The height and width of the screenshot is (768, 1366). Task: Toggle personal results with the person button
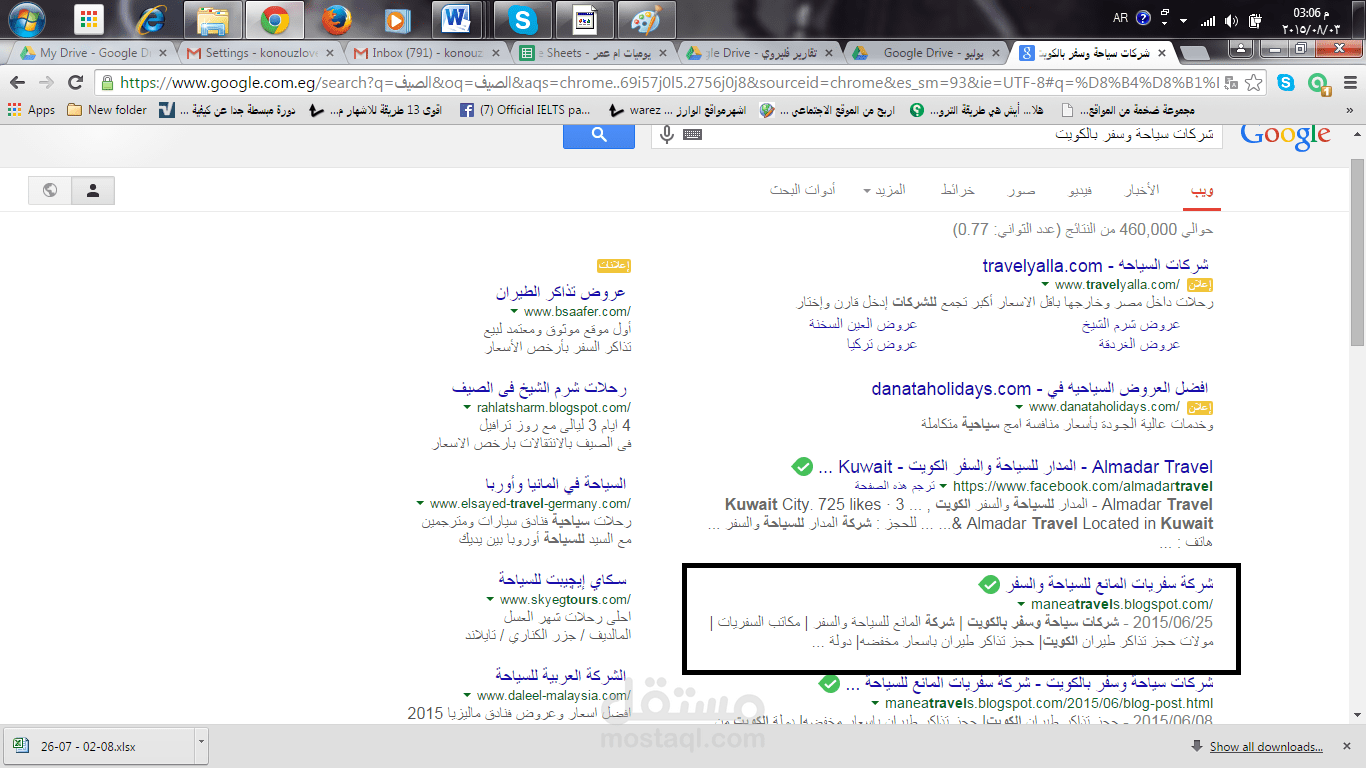93,190
